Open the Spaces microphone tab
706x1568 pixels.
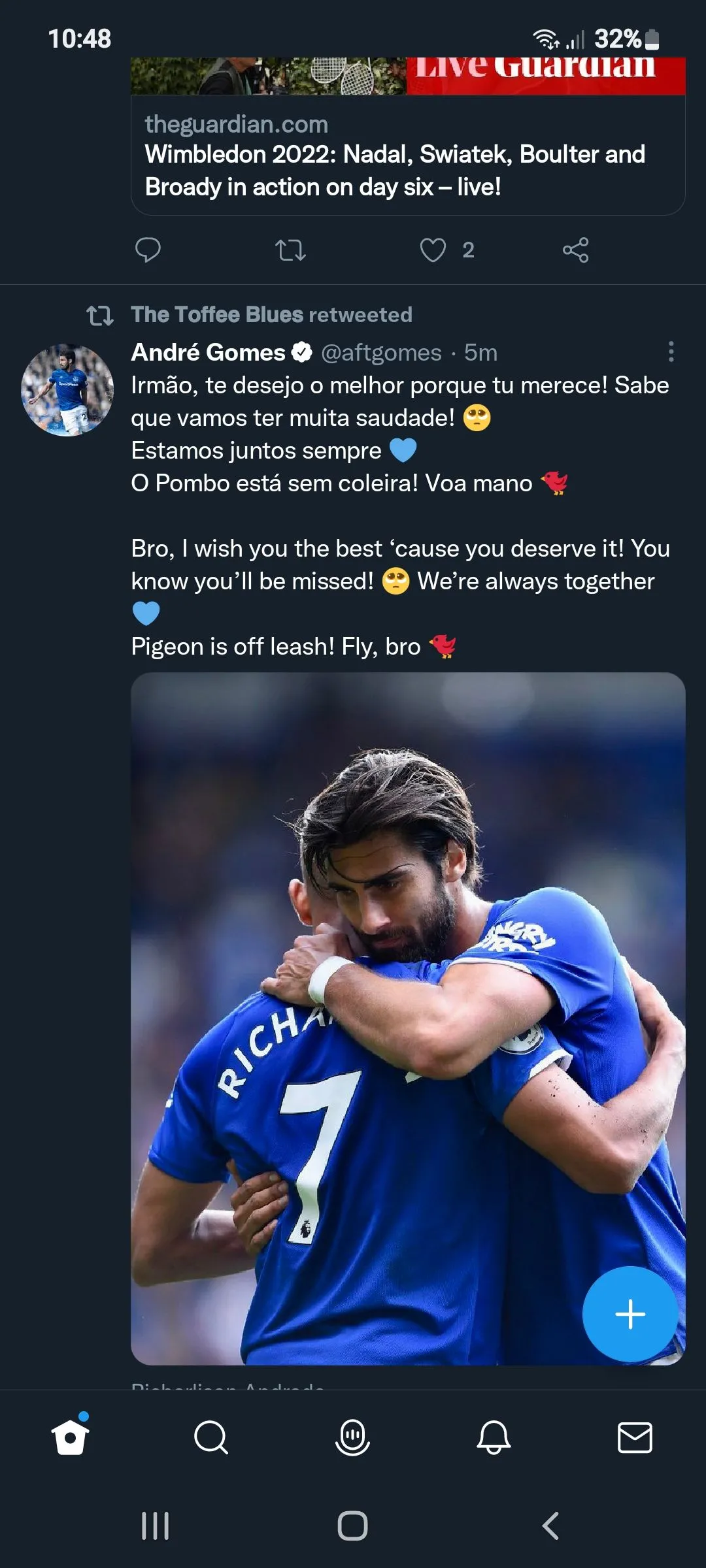pyautogui.click(x=352, y=1437)
